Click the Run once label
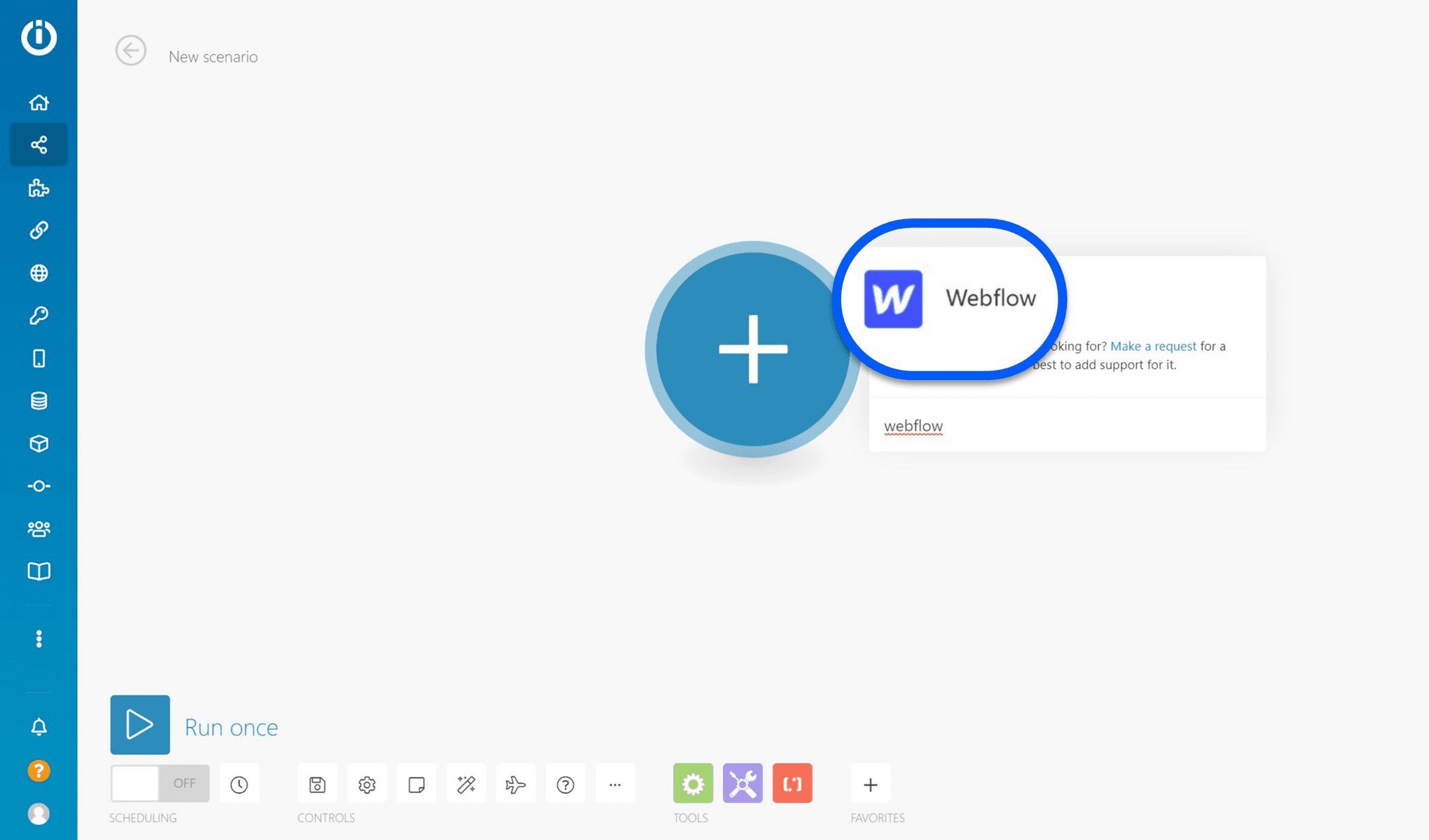1429x840 pixels. (x=231, y=727)
